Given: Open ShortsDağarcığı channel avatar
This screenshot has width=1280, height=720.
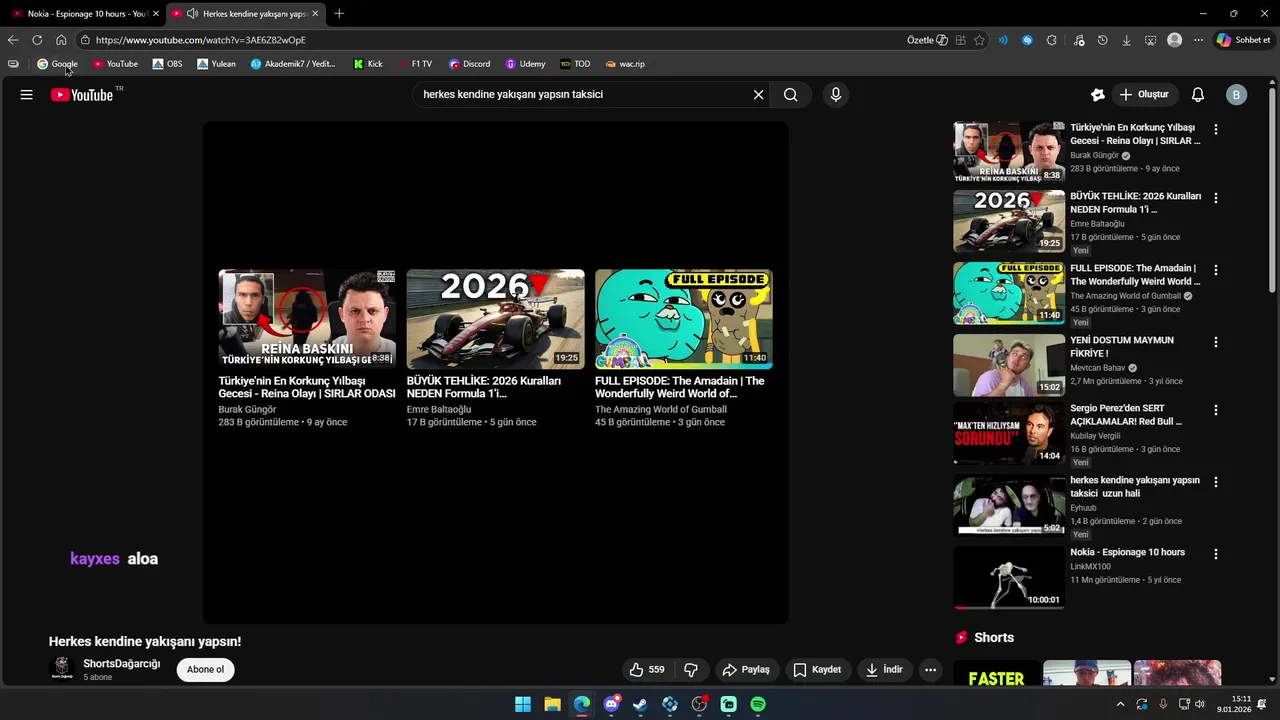Looking at the screenshot, I should tap(62, 668).
